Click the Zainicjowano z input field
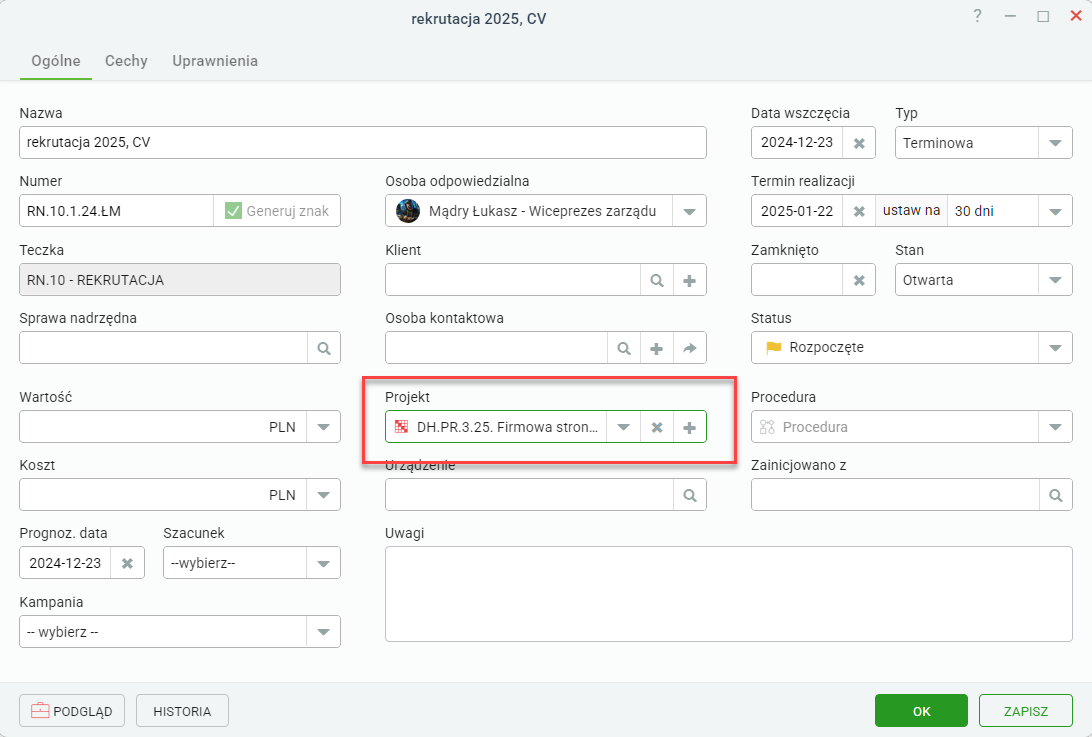This screenshot has height=737, width=1092. tap(895, 495)
